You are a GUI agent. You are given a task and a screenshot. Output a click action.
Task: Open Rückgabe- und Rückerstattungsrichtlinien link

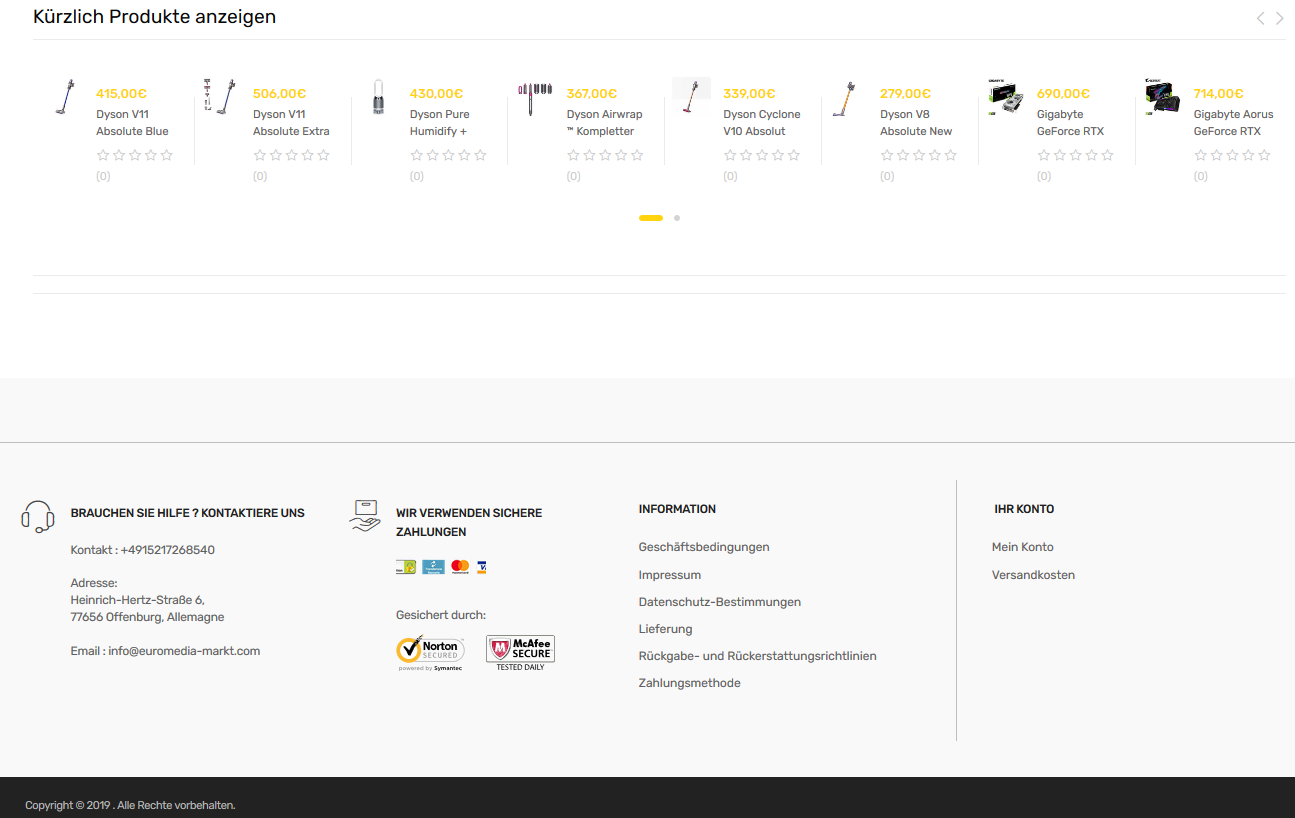pos(757,656)
